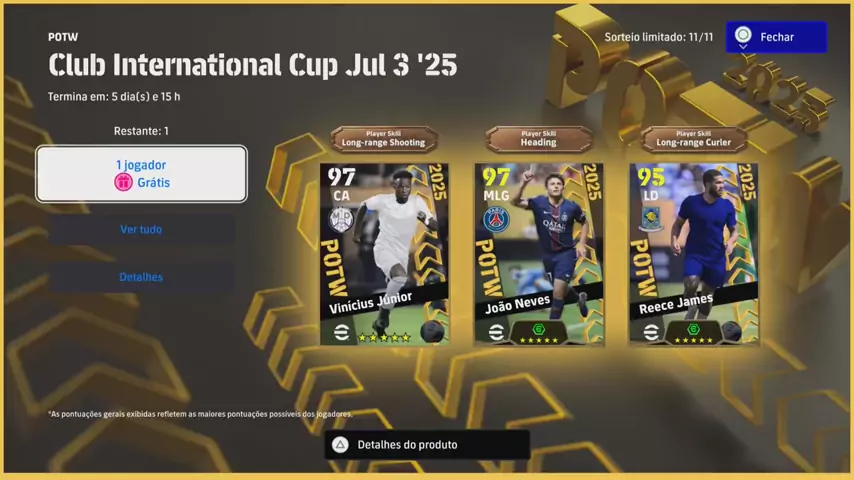Click the circle button icon beside Fechar
854x480 pixels.
coord(743,36)
